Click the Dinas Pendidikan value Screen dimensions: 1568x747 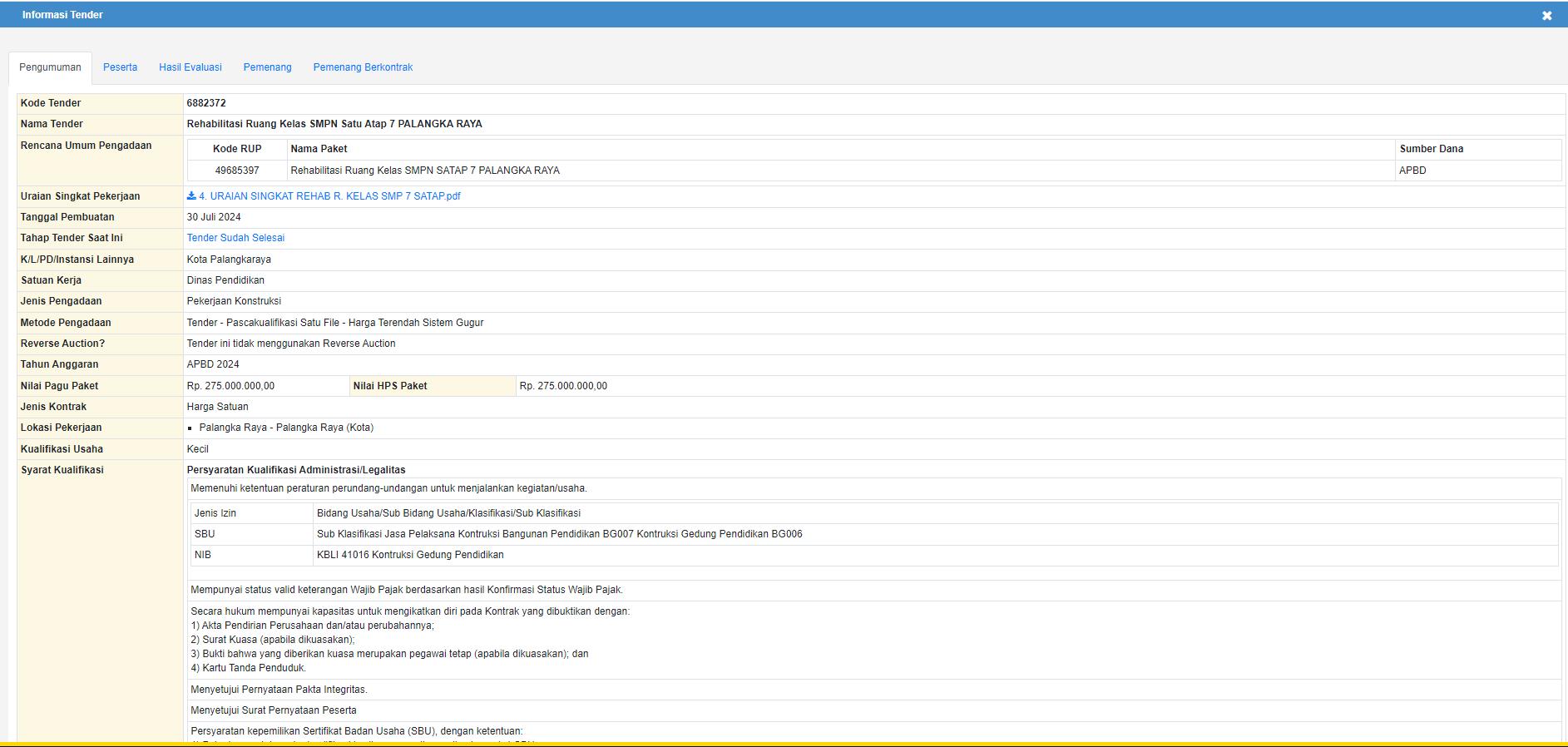click(225, 280)
